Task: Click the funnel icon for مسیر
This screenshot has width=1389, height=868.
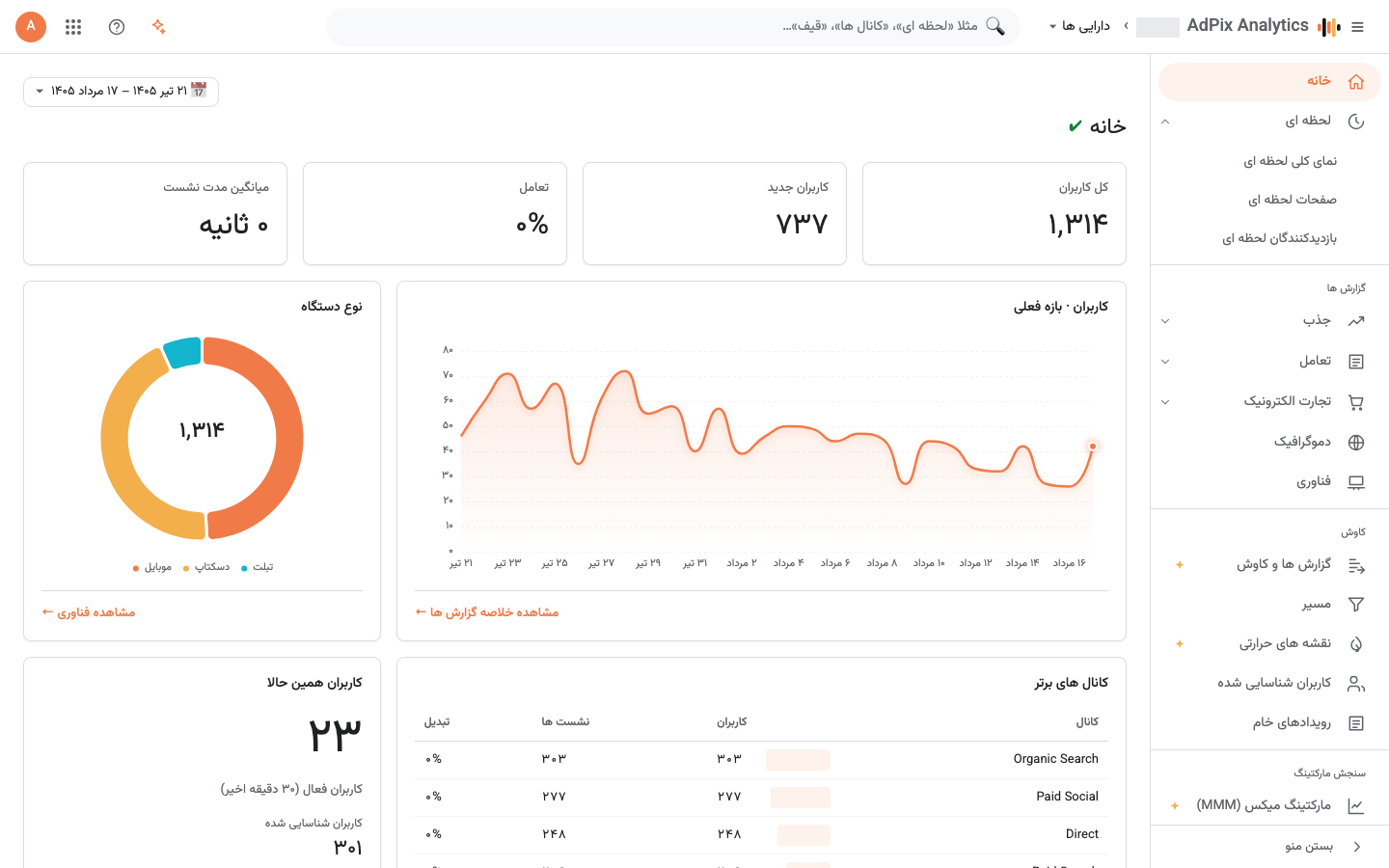Action: coord(1356,605)
